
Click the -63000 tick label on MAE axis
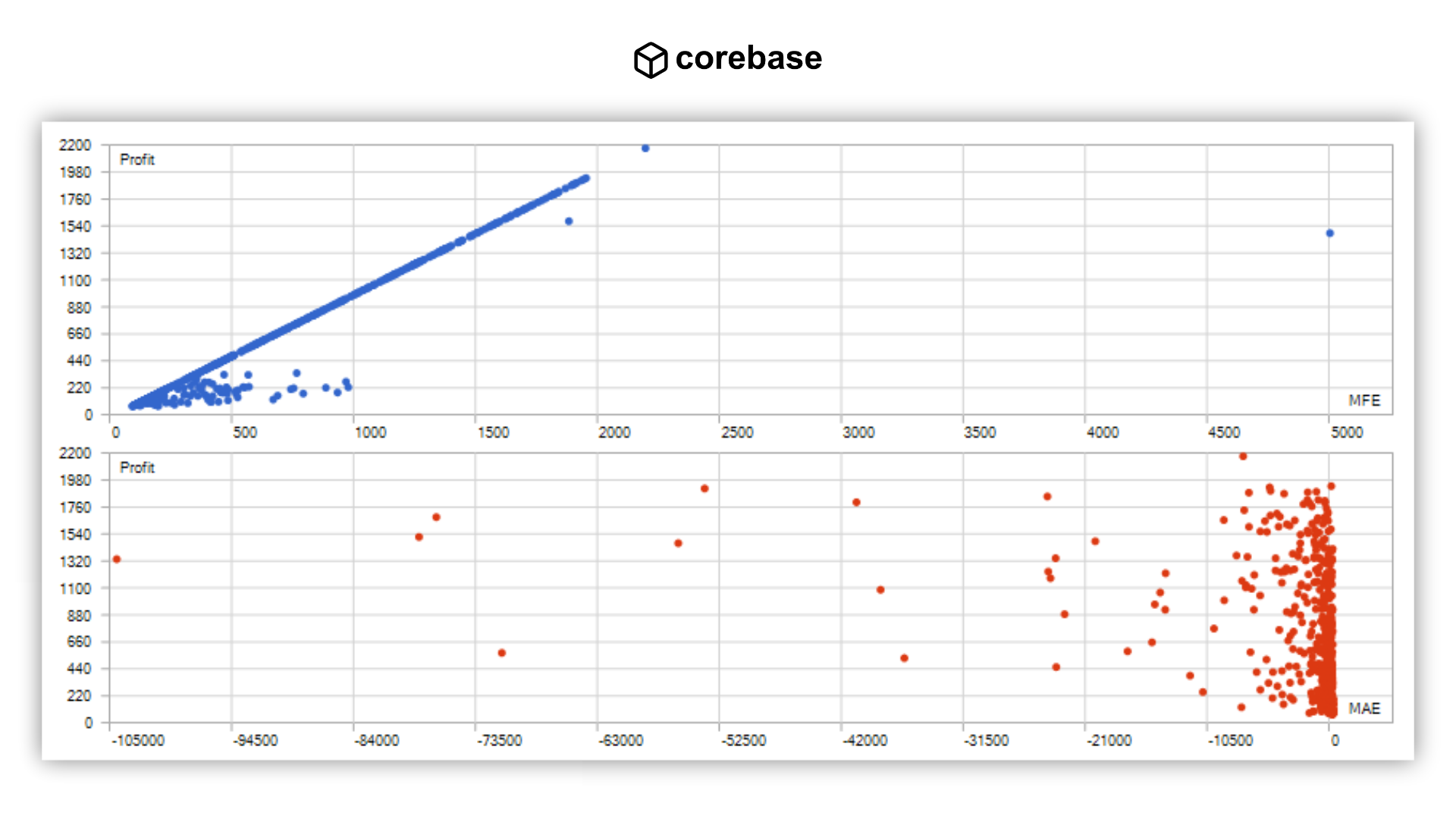[x=620, y=740]
